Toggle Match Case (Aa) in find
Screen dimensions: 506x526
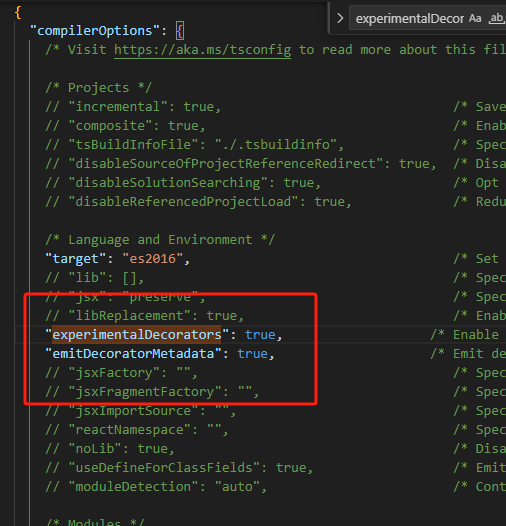475,18
